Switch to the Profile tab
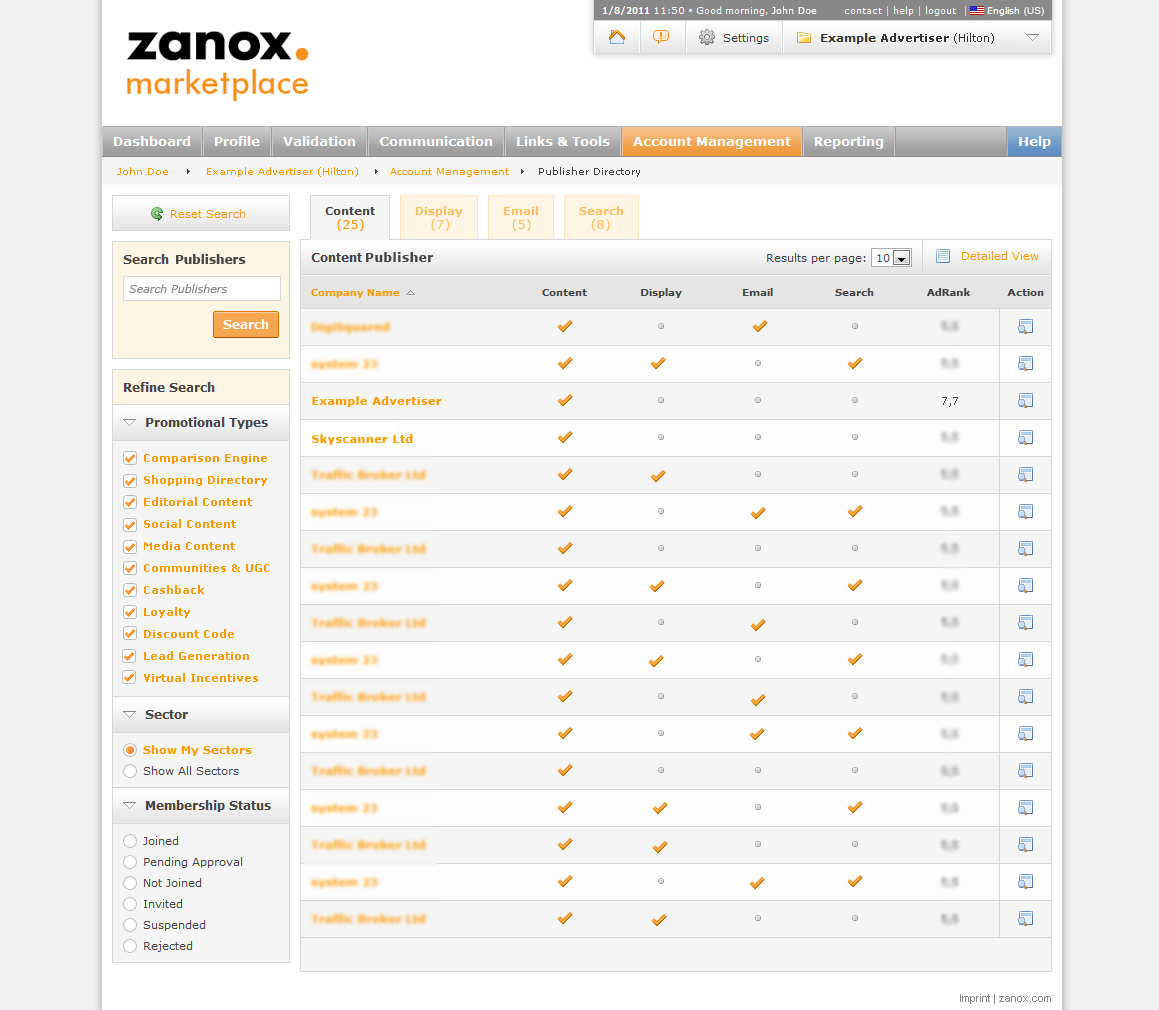1159x1010 pixels. 237,141
